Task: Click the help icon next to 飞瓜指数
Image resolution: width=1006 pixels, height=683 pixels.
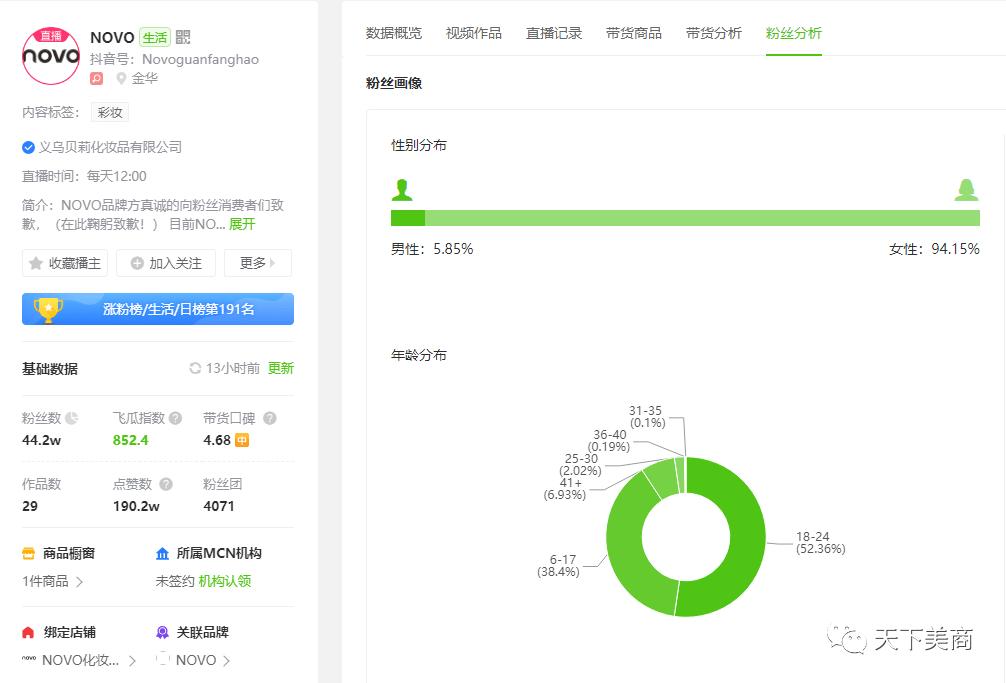Action: point(175,418)
